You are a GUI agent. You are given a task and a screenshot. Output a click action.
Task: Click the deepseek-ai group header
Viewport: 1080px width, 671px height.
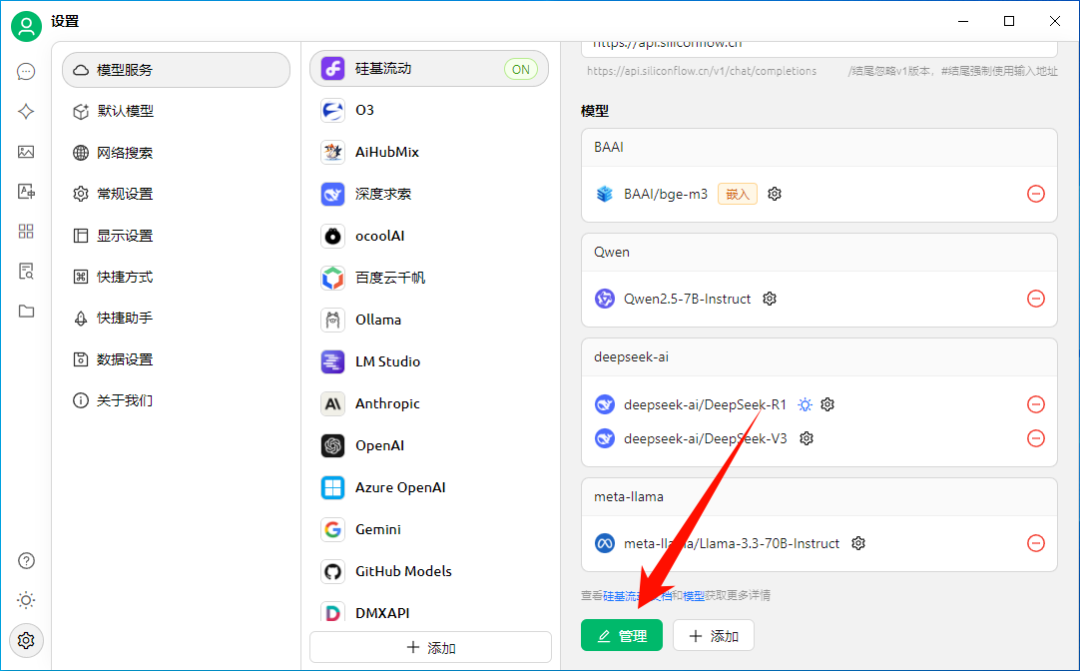[819, 357]
